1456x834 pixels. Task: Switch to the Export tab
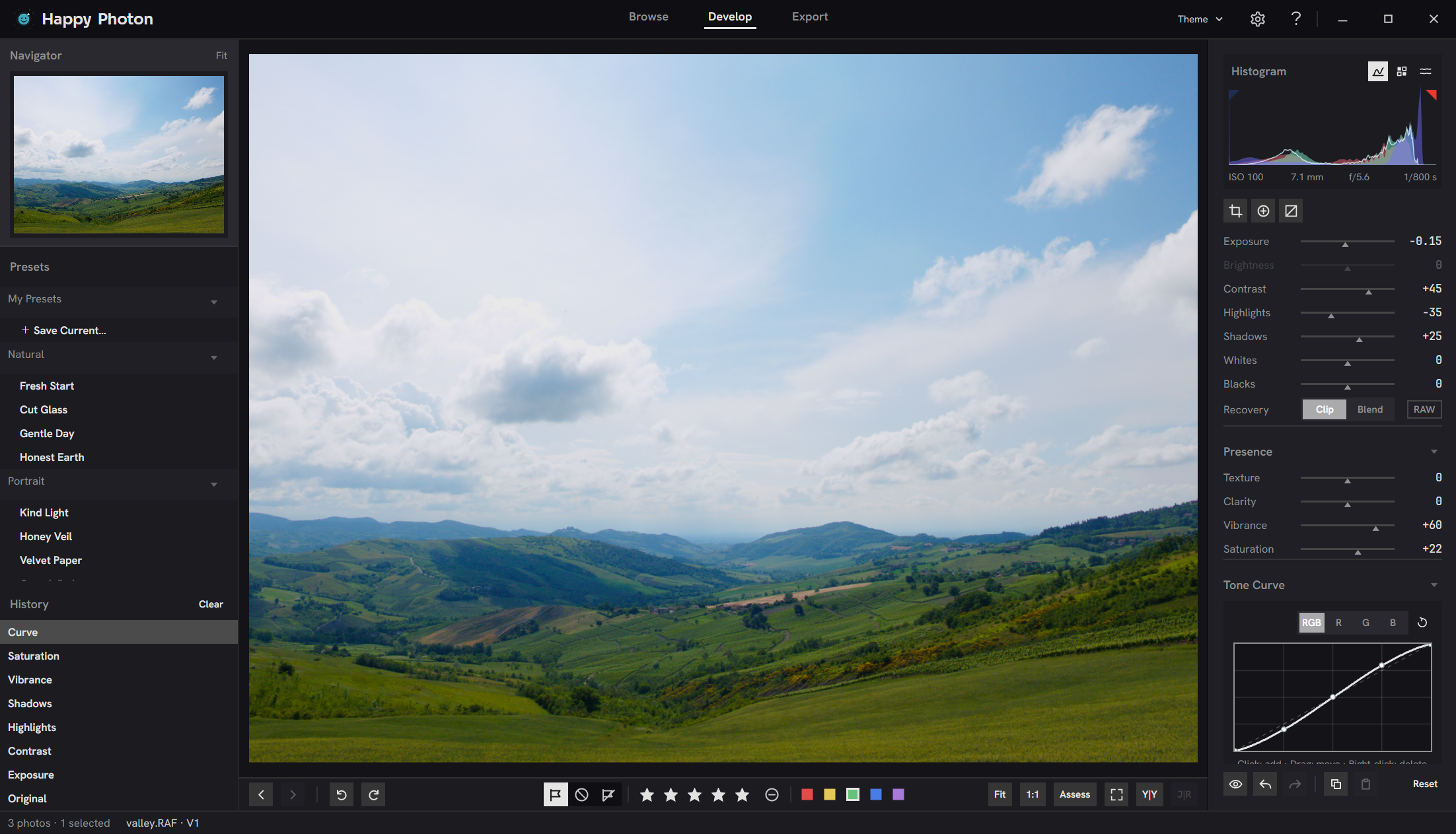coord(810,17)
